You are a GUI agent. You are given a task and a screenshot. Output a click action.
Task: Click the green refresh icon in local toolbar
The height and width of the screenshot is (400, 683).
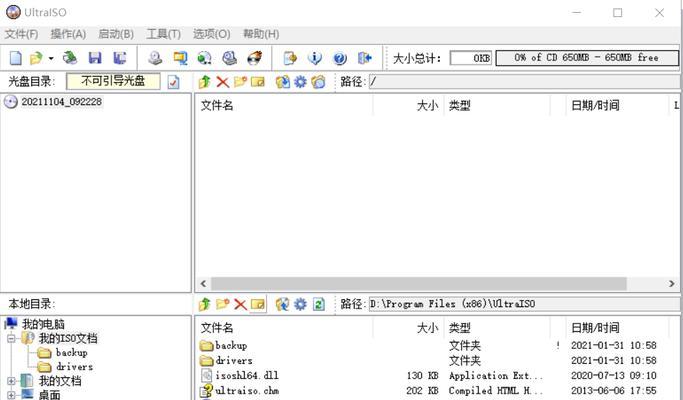click(x=319, y=304)
